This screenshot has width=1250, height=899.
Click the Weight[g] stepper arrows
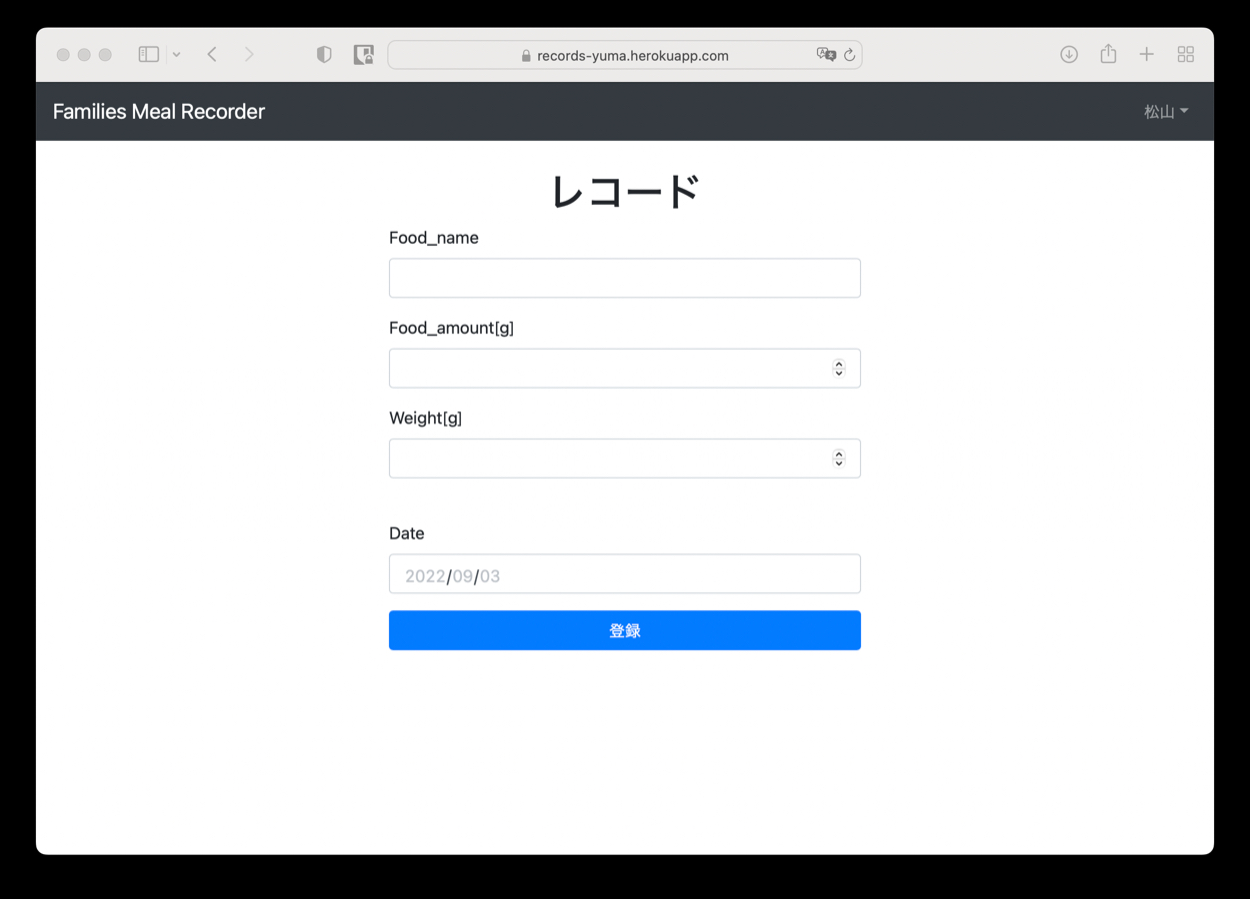click(839, 458)
